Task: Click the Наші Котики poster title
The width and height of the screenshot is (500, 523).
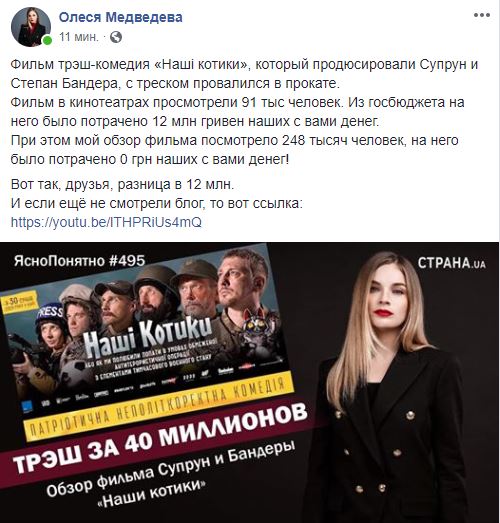Action: 147,336
